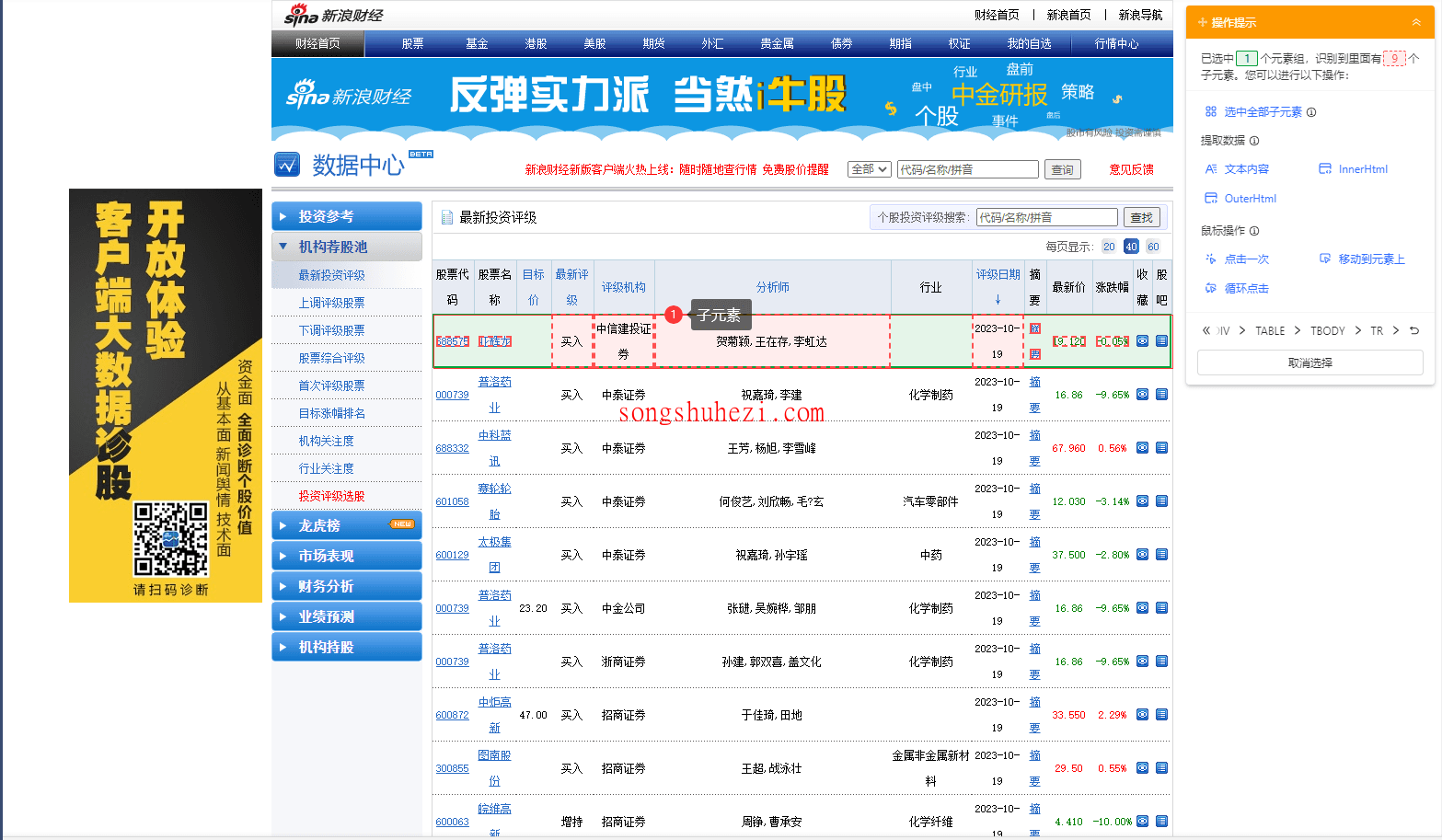Click the info icon beside 提取数据

coord(1254,141)
